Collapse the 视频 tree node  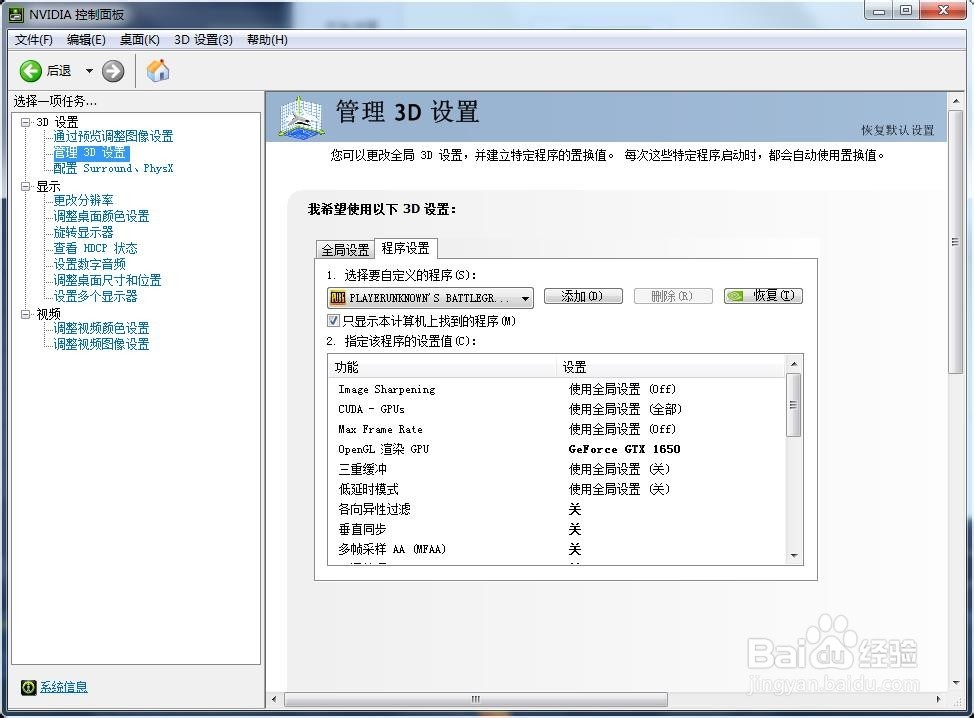pyautogui.click(x=25, y=314)
